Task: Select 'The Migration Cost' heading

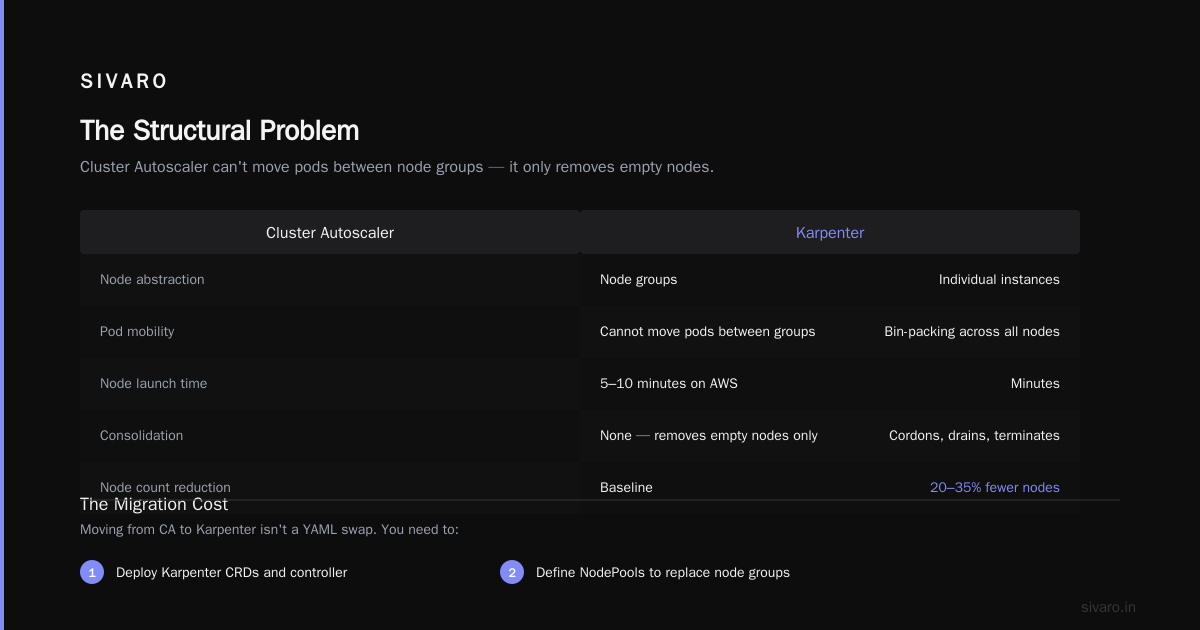Action: pos(154,505)
